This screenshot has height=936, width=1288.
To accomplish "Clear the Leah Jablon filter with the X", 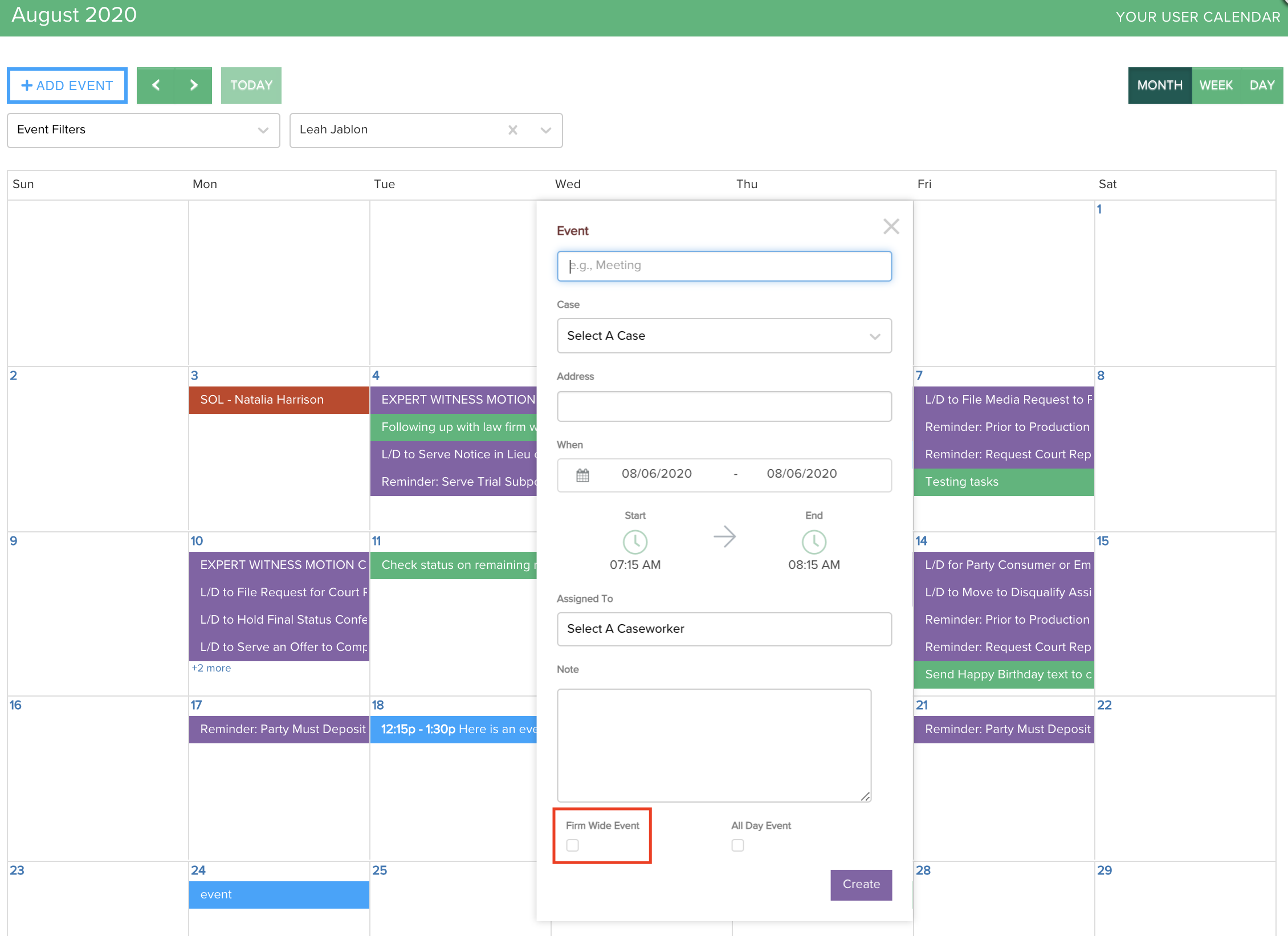I will tap(512, 130).
